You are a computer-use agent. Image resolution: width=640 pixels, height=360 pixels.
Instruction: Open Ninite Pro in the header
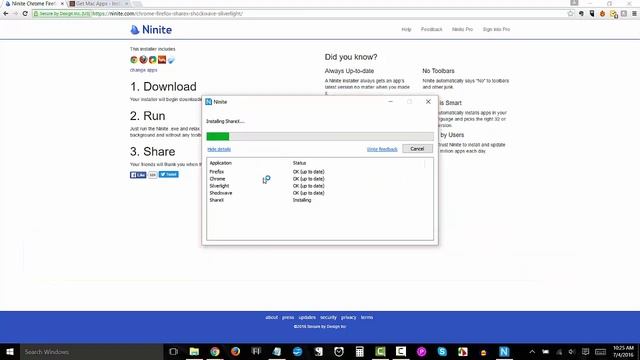462,29
